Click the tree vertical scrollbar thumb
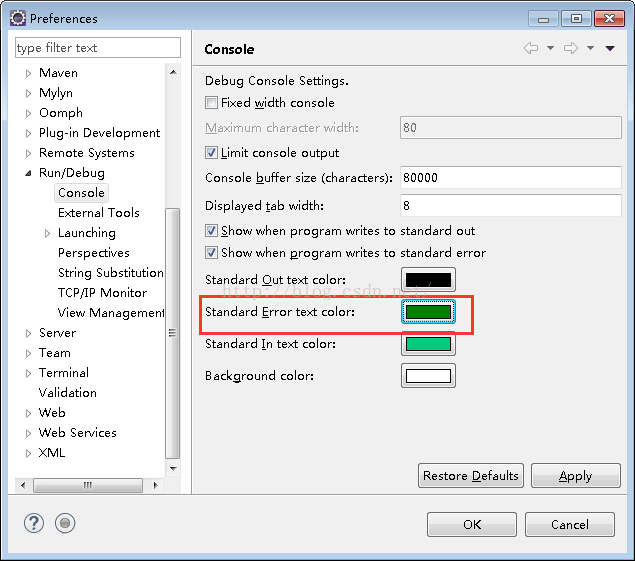Image resolution: width=635 pixels, height=561 pixels. tap(173, 333)
